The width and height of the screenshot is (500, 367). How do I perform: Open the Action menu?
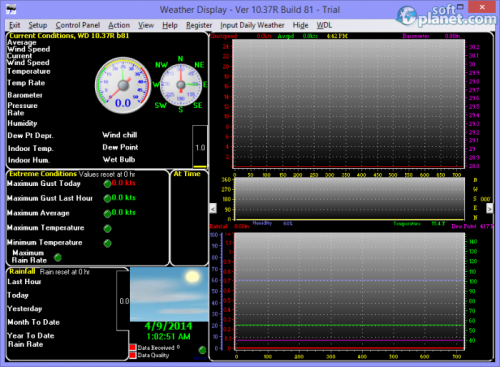click(119, 25)
